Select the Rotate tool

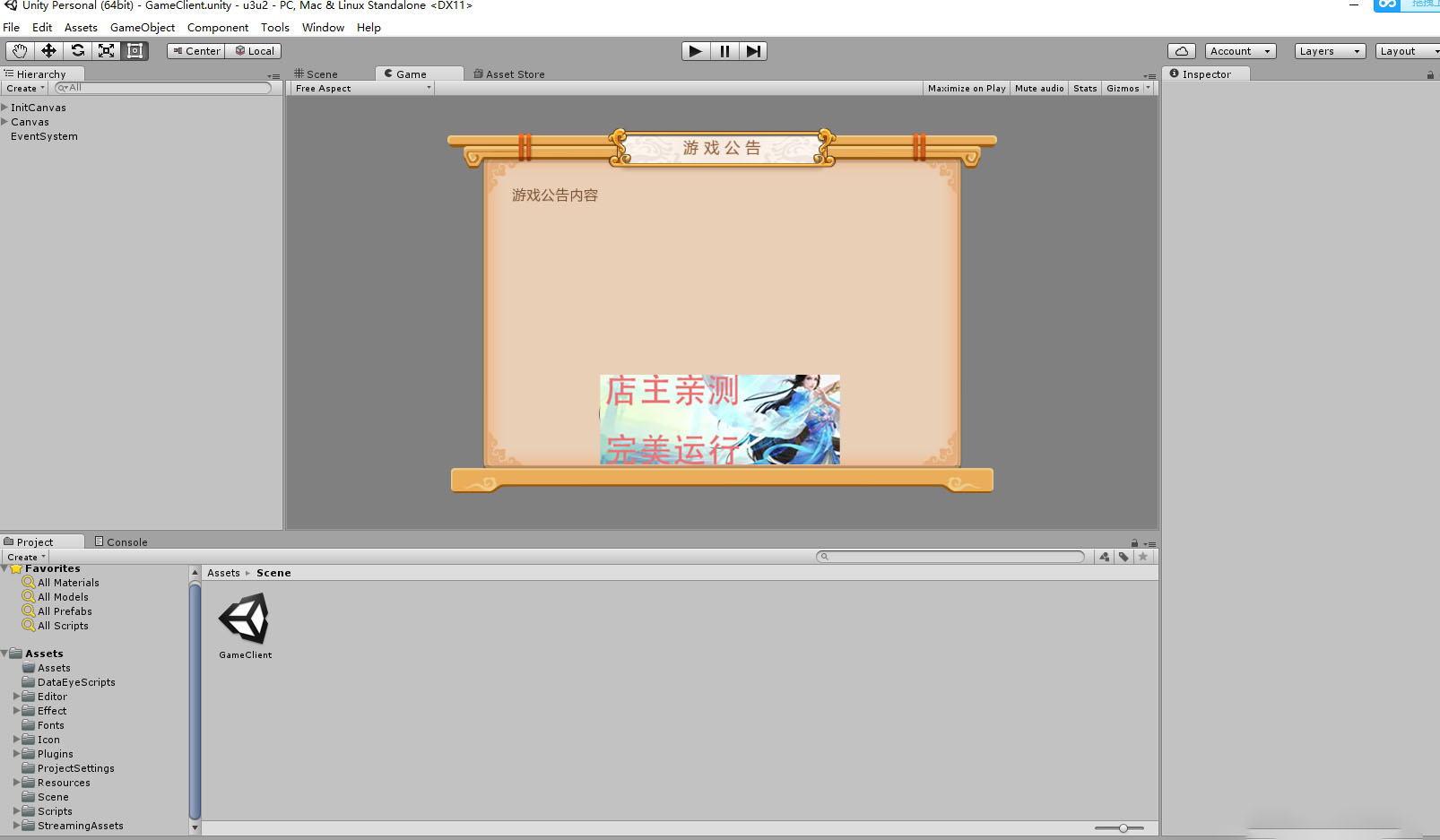[78, 51]
